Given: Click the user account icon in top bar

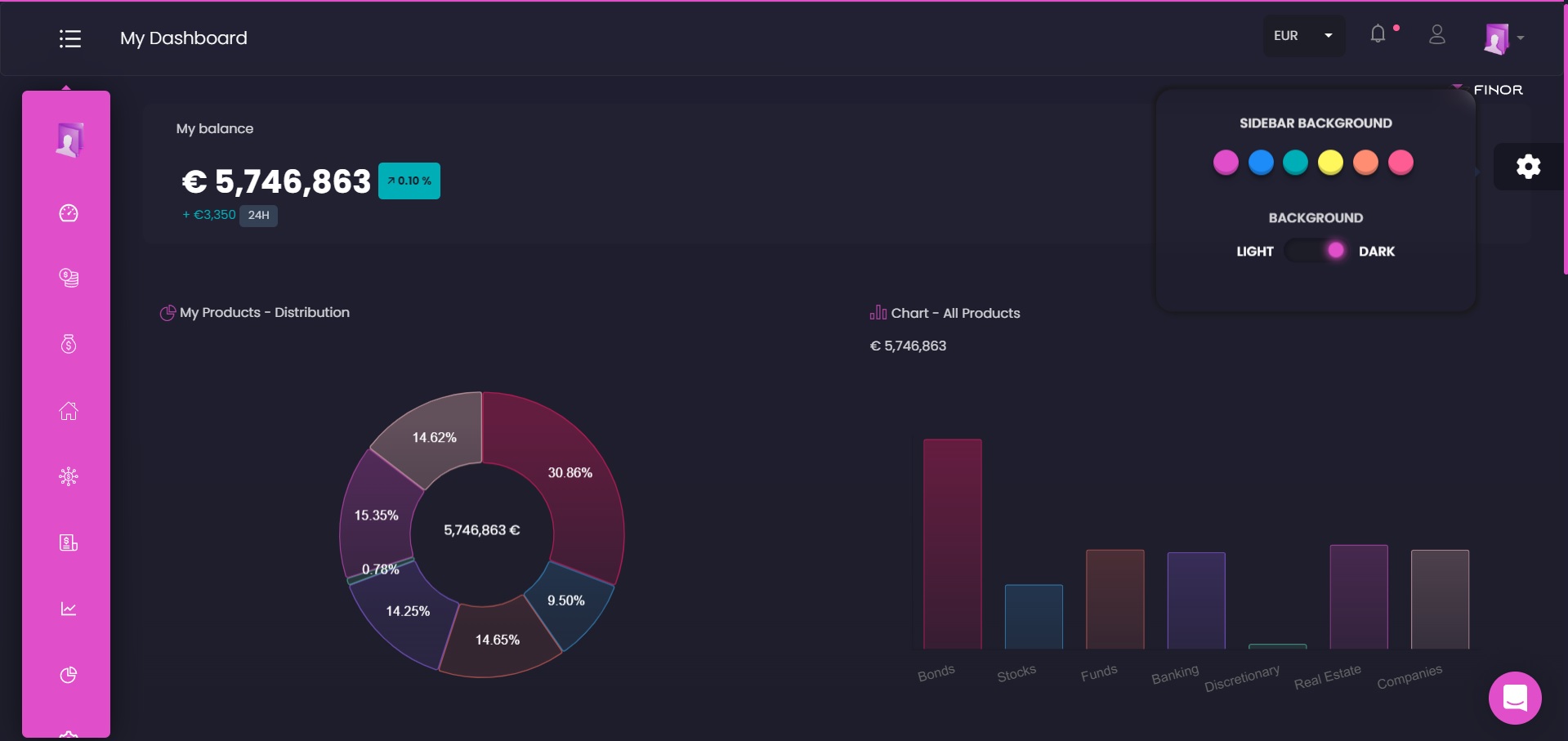Looking at the screenshot, I should pos(1437,35).
